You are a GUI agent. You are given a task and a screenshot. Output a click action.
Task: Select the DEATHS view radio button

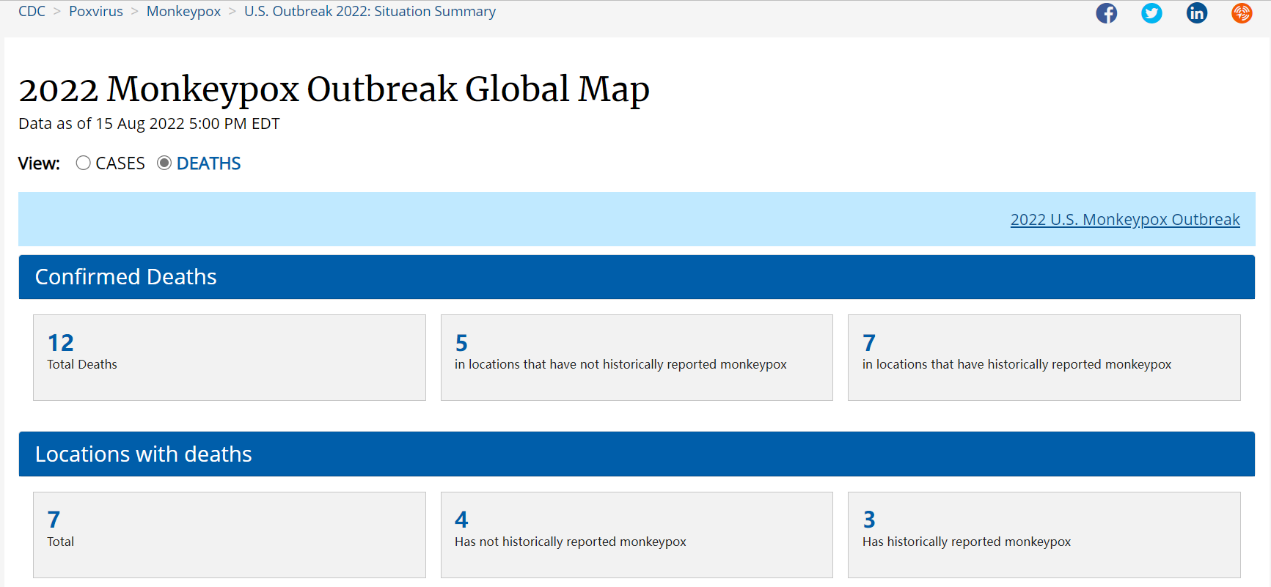164,163
